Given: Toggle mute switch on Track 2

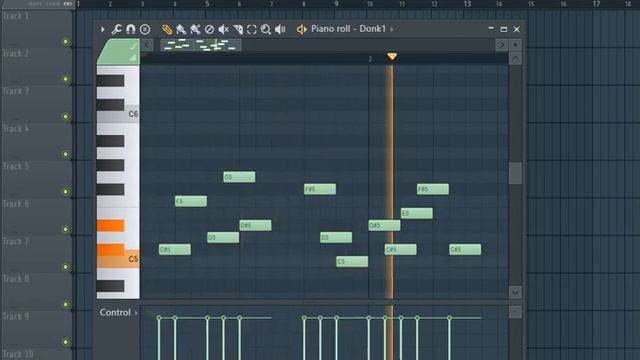Looking at the screenshot, I should tap(66, 79).
